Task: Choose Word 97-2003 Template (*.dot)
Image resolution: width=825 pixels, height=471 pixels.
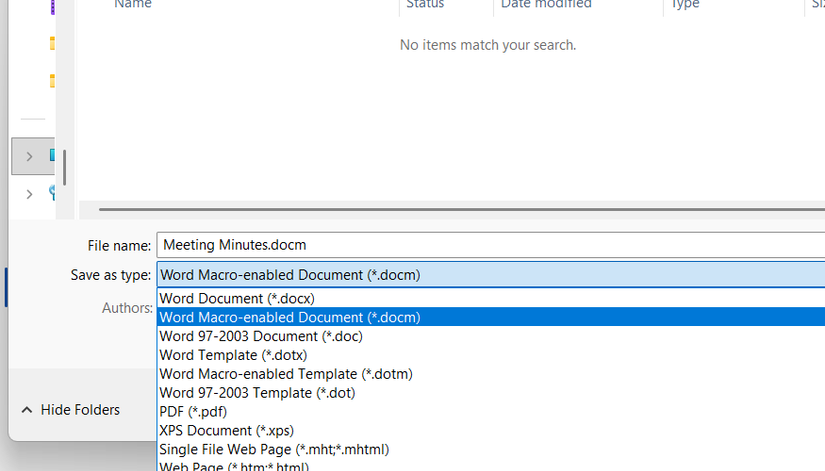Action: 491,393
